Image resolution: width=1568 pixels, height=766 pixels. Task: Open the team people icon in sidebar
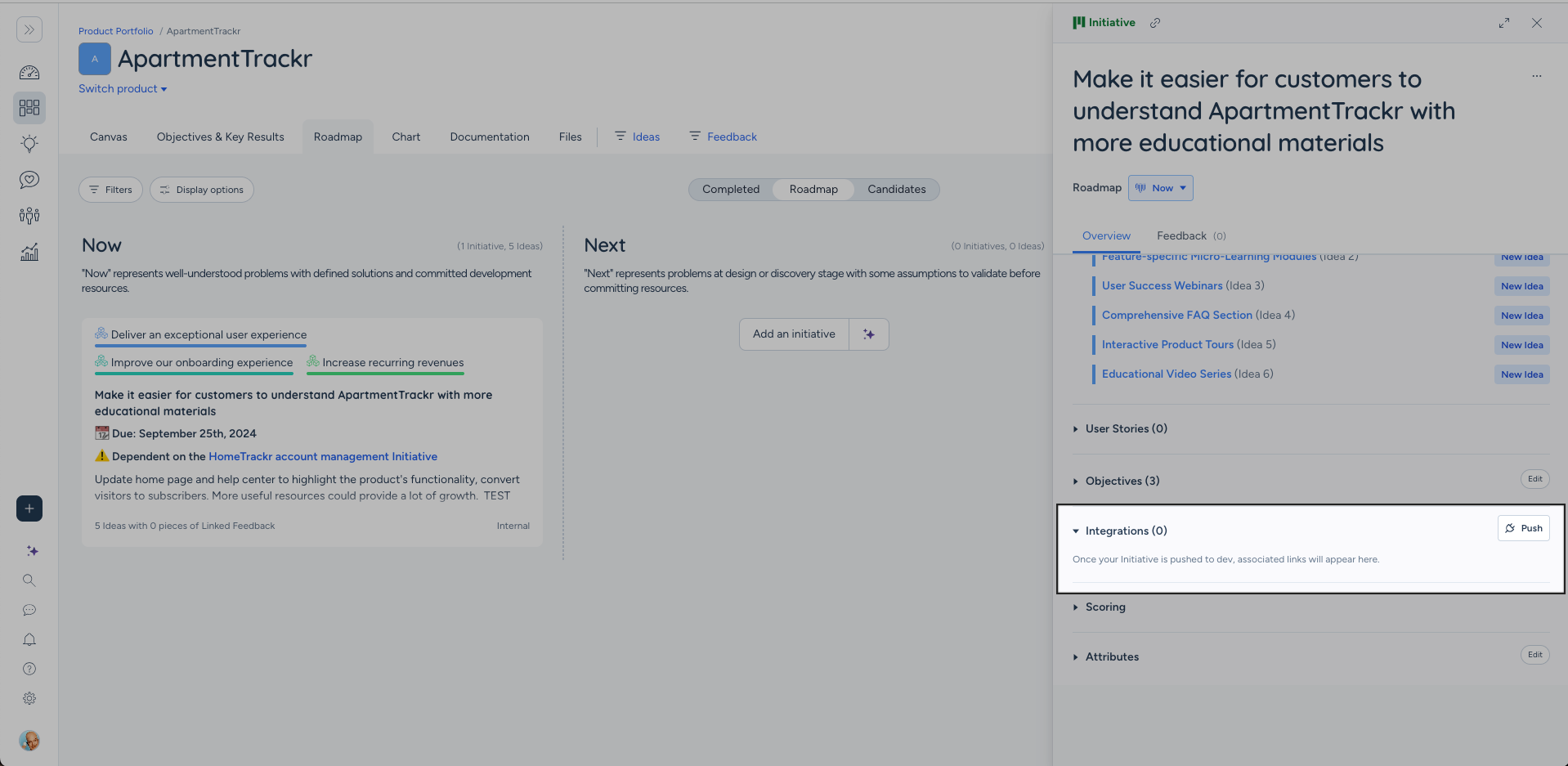[29, 216]
